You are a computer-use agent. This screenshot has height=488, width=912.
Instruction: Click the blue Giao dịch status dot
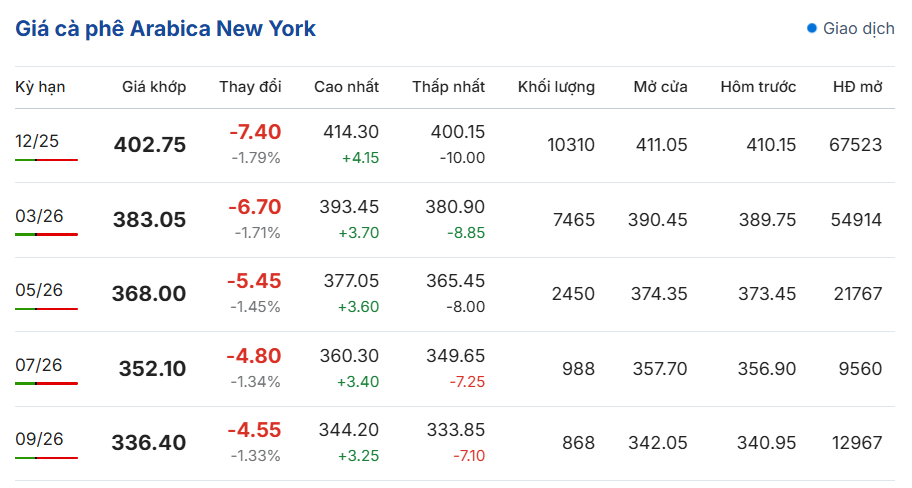click(812, 28)
